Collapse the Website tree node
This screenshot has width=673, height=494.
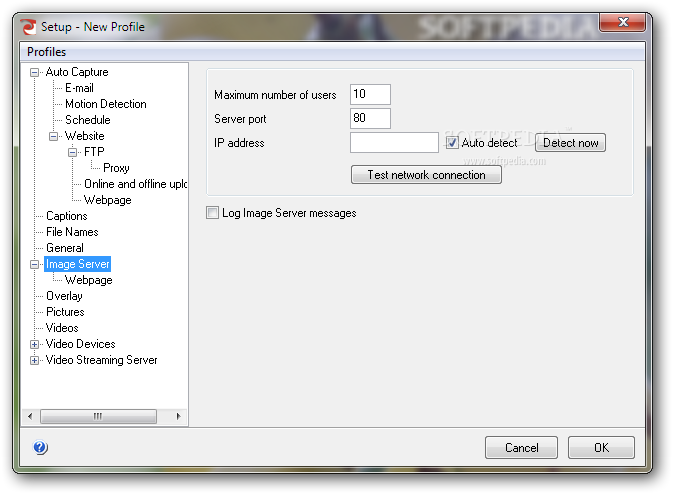tap(53, 136)
